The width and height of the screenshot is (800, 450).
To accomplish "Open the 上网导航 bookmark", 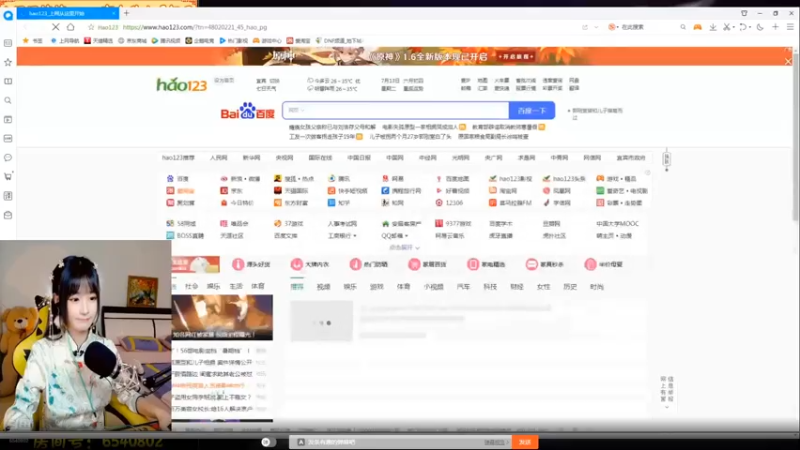I will coord(65,41).
